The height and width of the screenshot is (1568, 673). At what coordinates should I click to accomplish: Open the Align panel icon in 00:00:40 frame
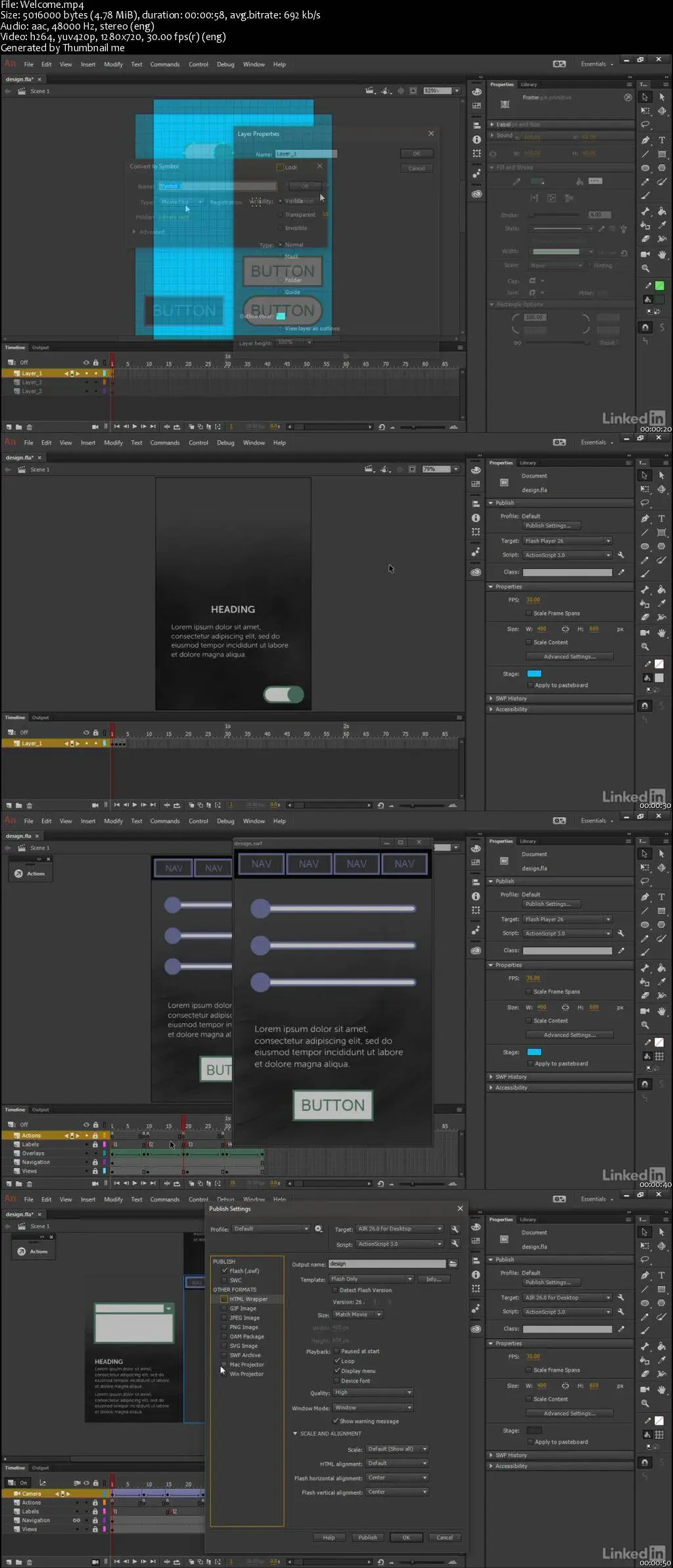(x=476, y=882)
